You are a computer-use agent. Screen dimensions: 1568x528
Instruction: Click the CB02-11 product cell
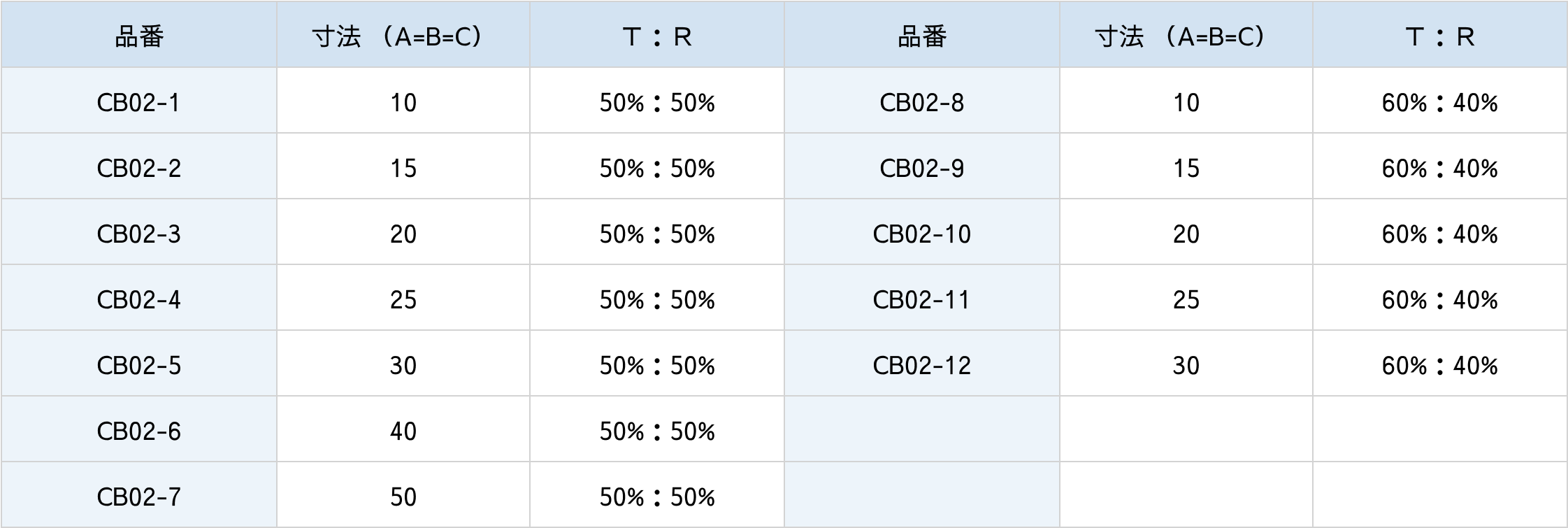(x=921, y=300)
